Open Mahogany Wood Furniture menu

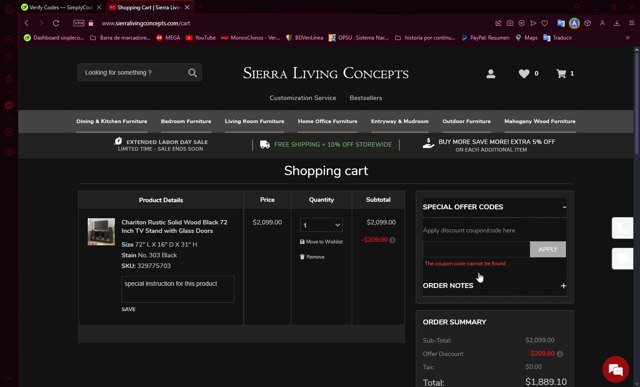click(540, 121)
